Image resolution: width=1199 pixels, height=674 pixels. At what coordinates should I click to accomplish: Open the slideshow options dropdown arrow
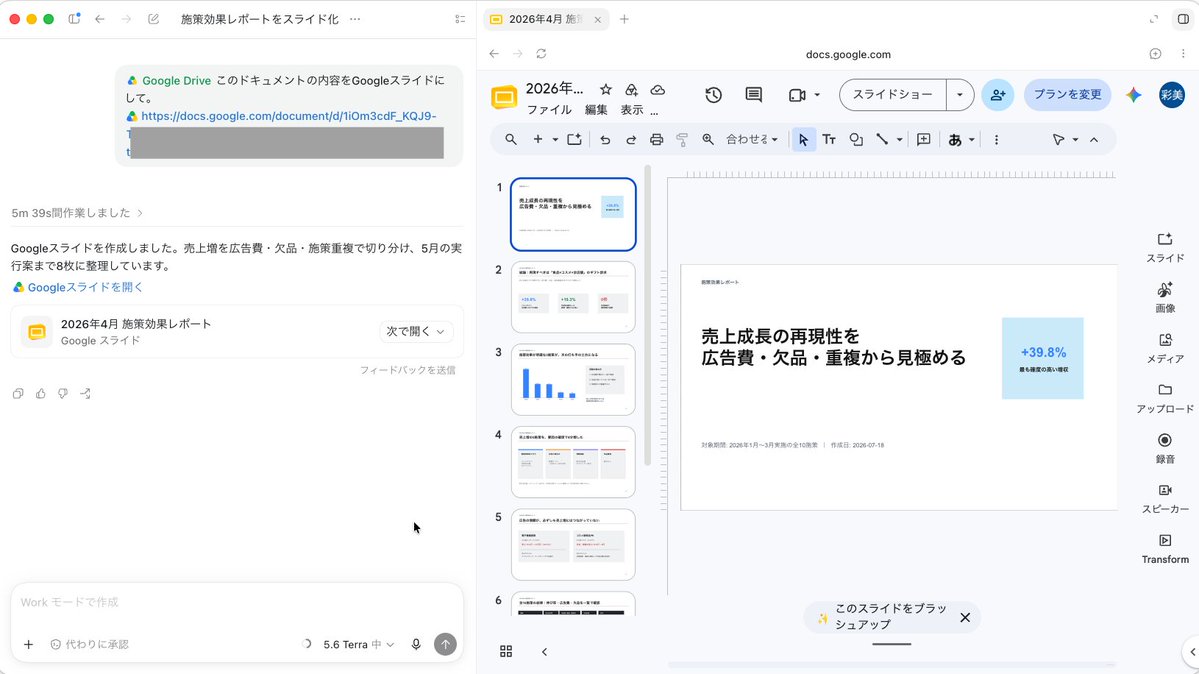tap(960, 95)
